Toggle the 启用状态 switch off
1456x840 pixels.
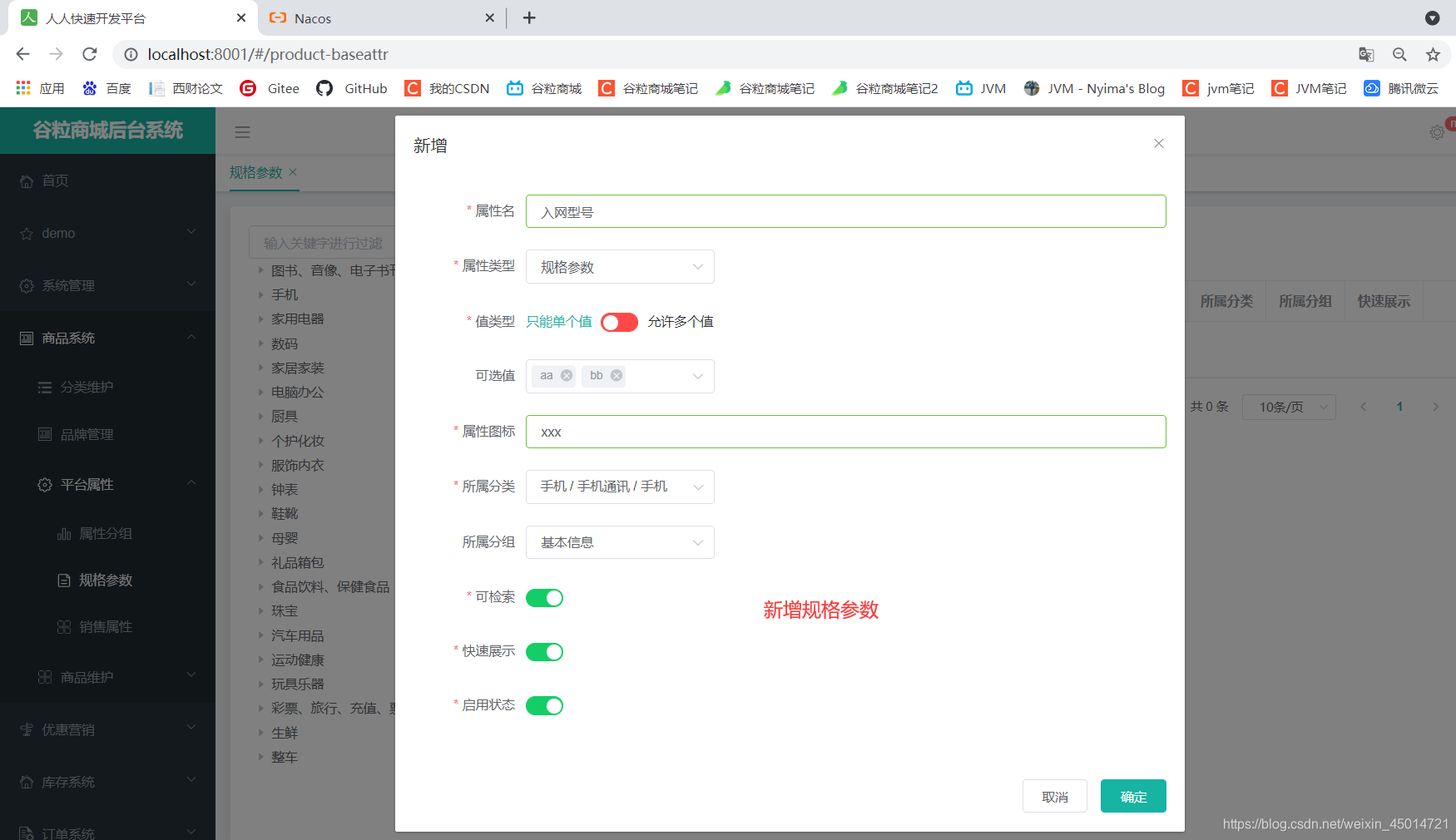click(x=544, y=706)
